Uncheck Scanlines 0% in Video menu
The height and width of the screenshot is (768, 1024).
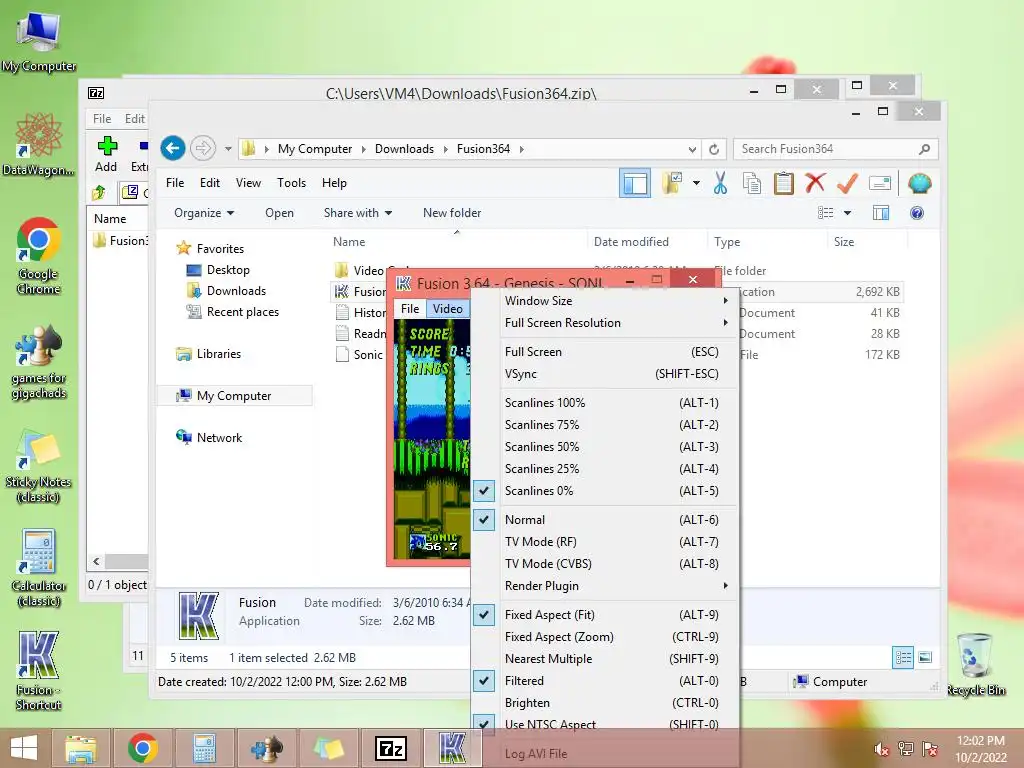click(x=605, y=491)
